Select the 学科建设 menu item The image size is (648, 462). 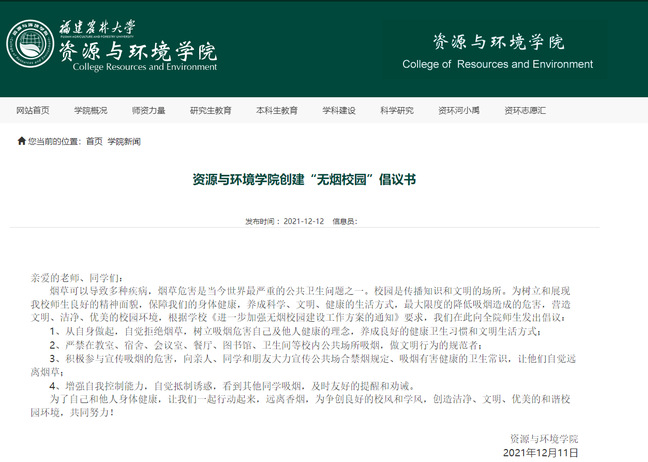click(x=339, y=110)
